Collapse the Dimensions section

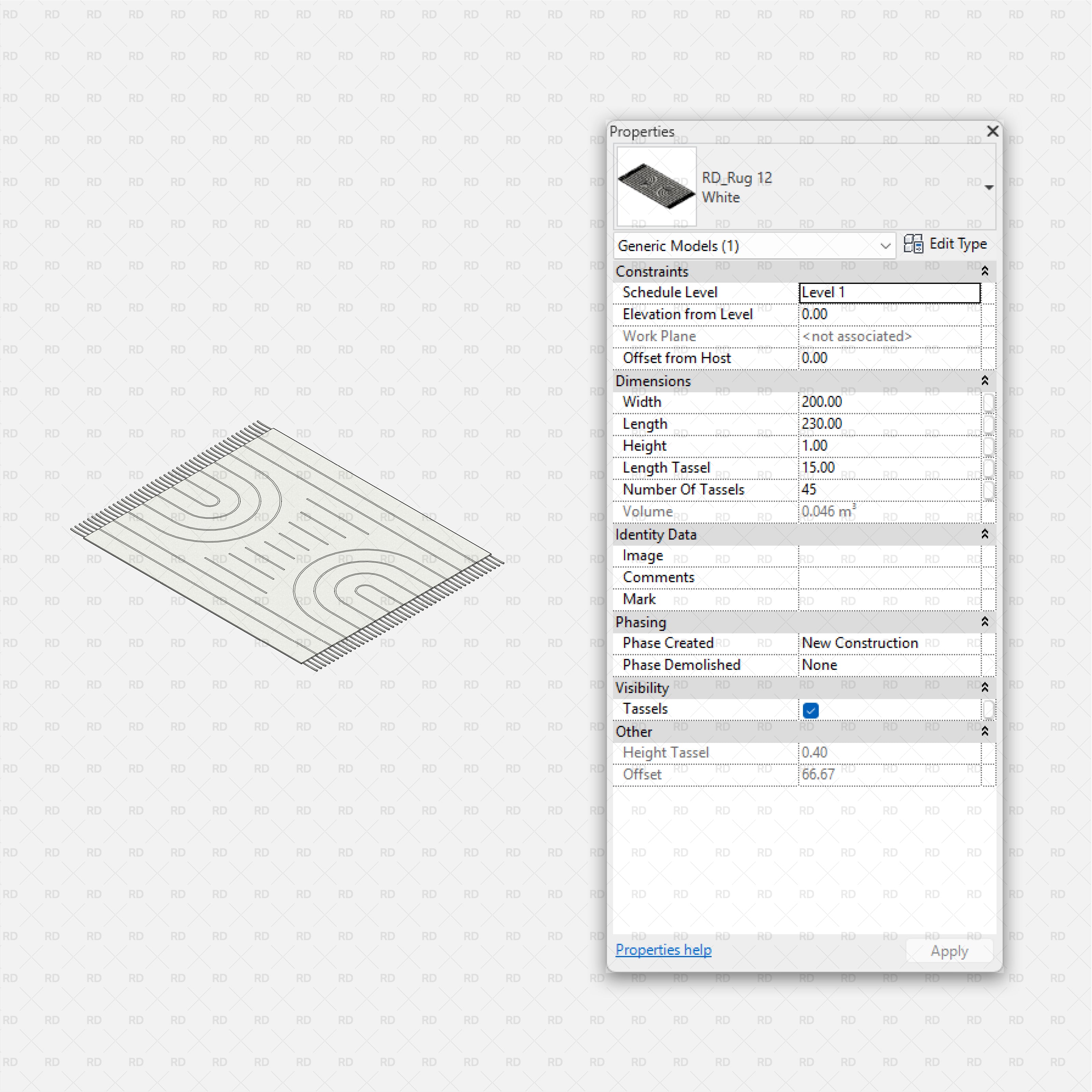coord(985,380)
